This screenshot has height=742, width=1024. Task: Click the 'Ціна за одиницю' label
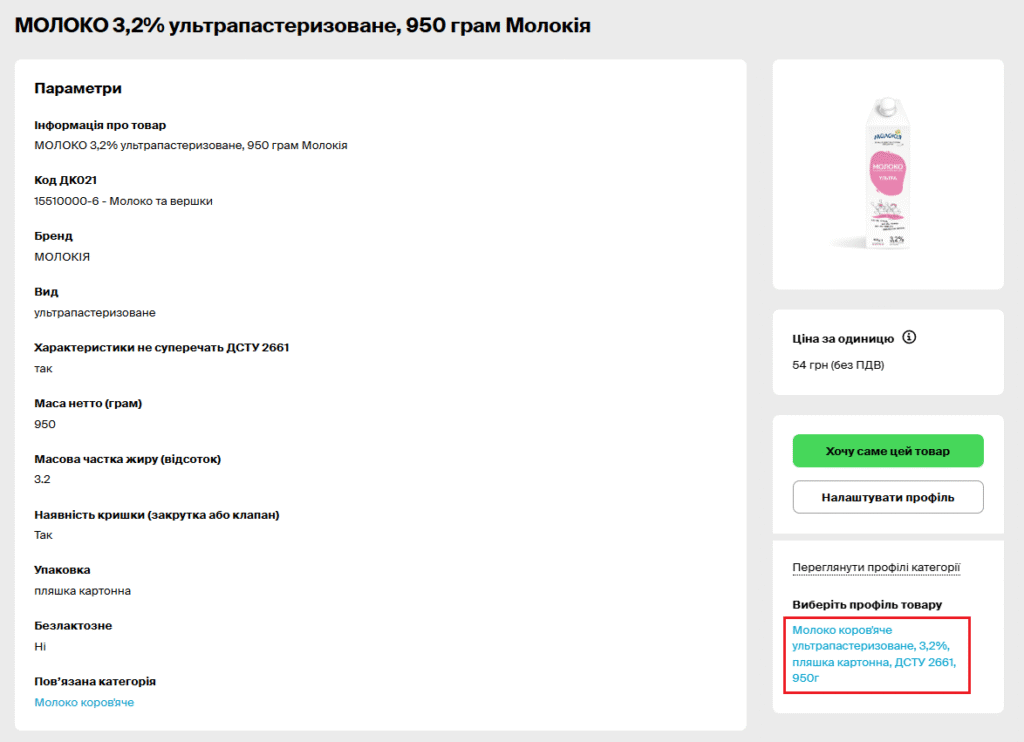point(842,338)
